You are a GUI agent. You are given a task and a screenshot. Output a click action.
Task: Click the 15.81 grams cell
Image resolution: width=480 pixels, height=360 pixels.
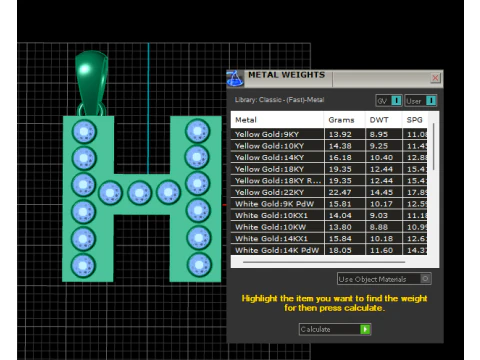coord(344,204)
